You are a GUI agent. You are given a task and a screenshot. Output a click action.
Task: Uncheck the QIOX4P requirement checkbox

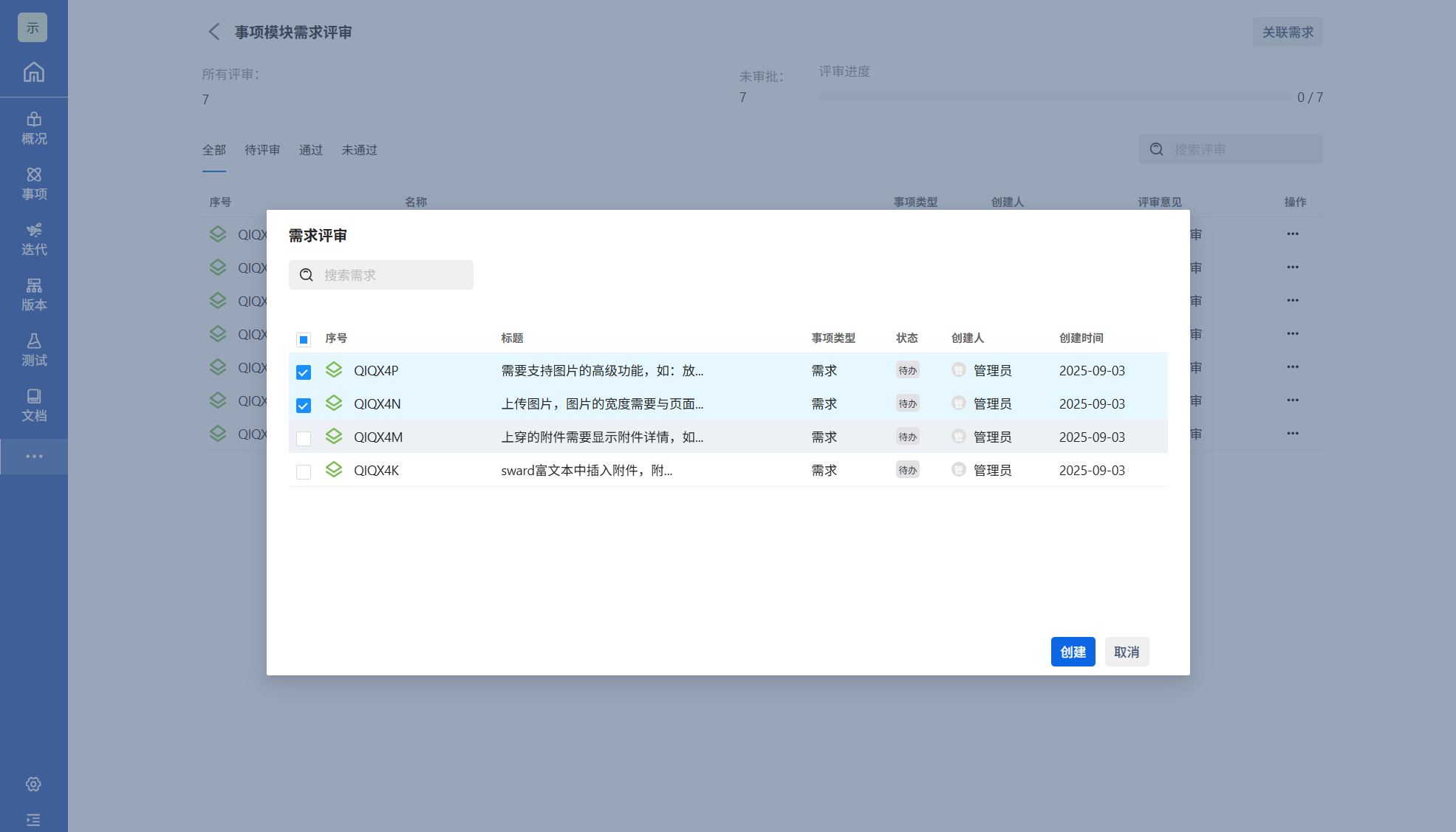(x=304, y=372)
